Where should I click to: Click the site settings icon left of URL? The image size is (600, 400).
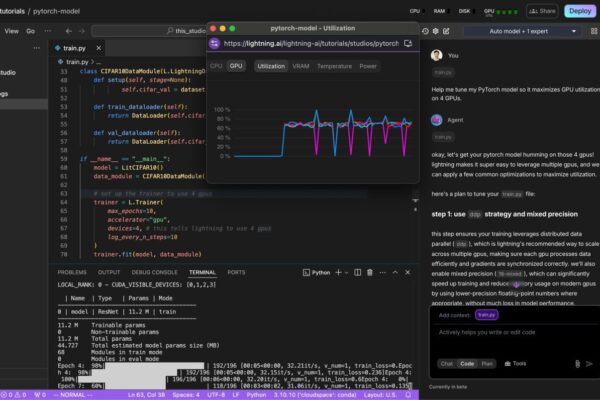214,44
